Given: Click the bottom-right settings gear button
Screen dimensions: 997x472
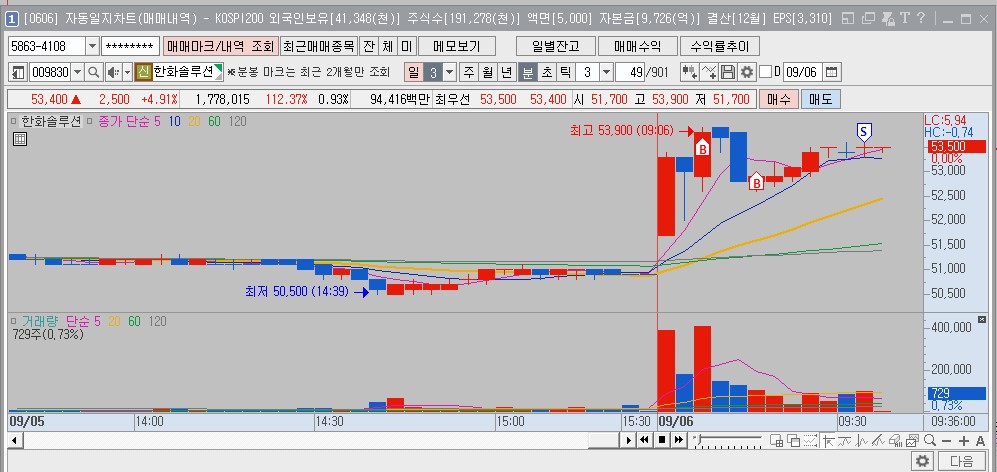Looking at the screenshot, I should (x=923, y=461).
